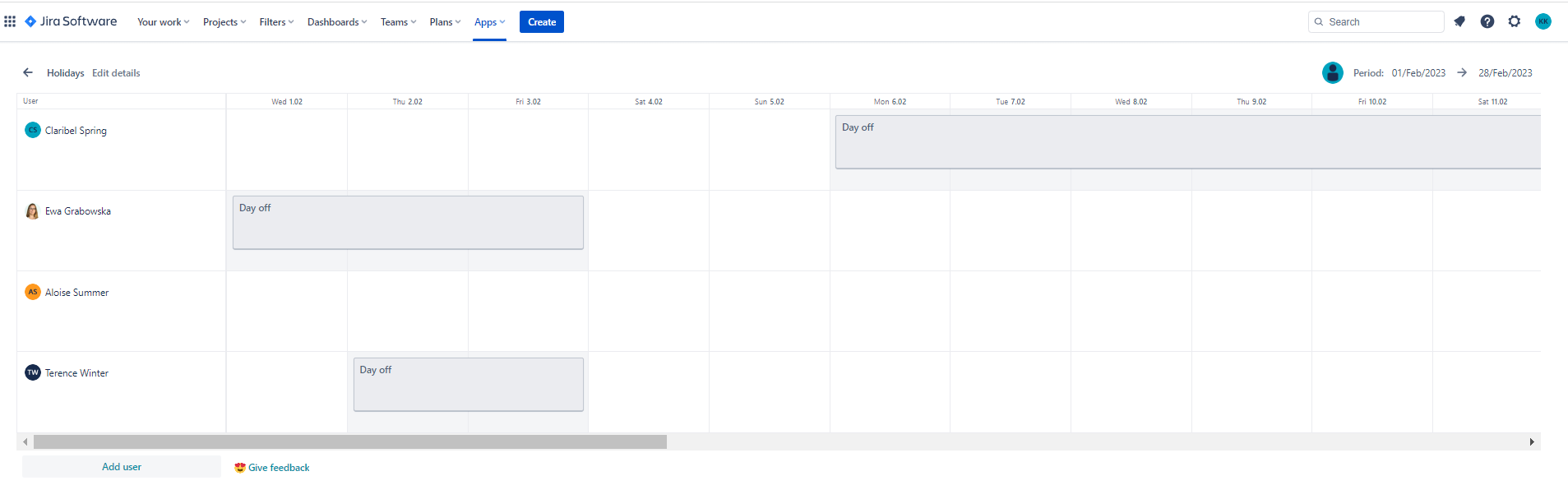Click the Jira Software logo
Screen dimensions: 1568x499
tap(71, 21)
